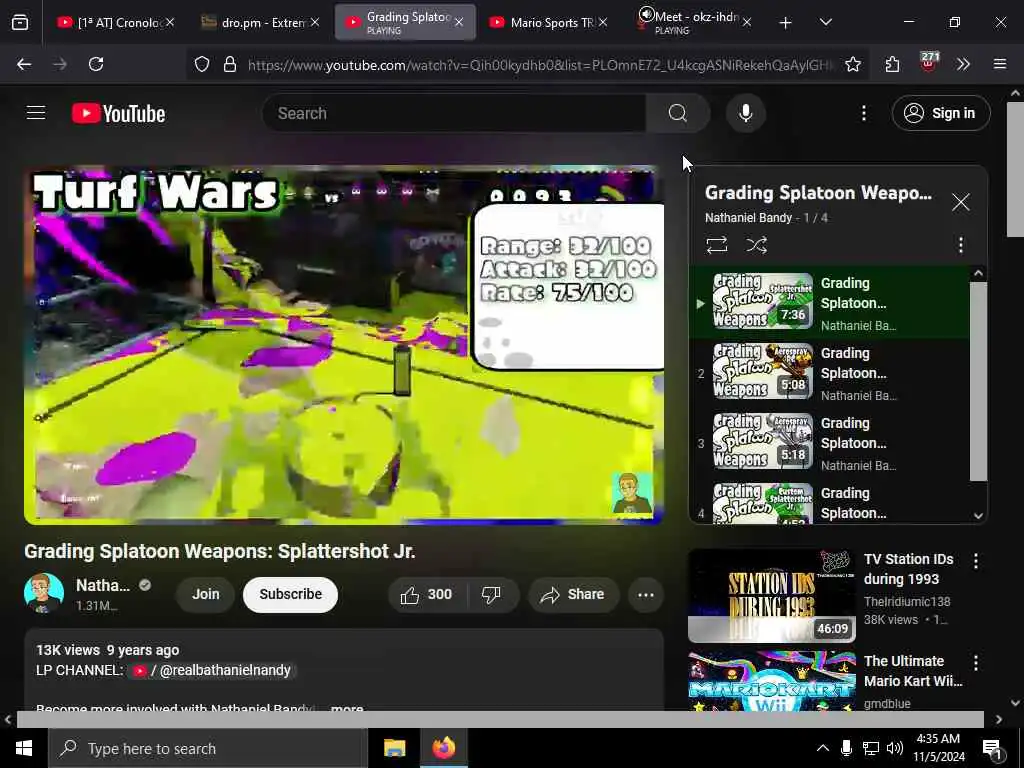The width and height of the screenshot is (1024, 768).
Task: Share this video
Action: (x=573, y=594)
